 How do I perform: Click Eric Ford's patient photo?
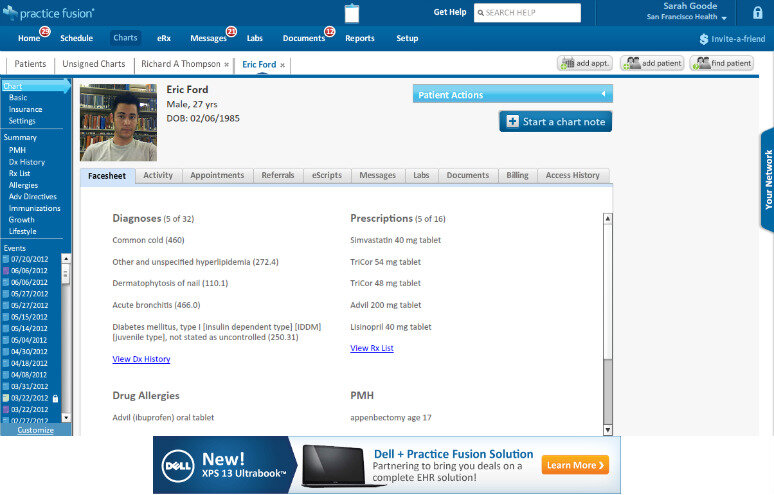(x=118, y=122)
